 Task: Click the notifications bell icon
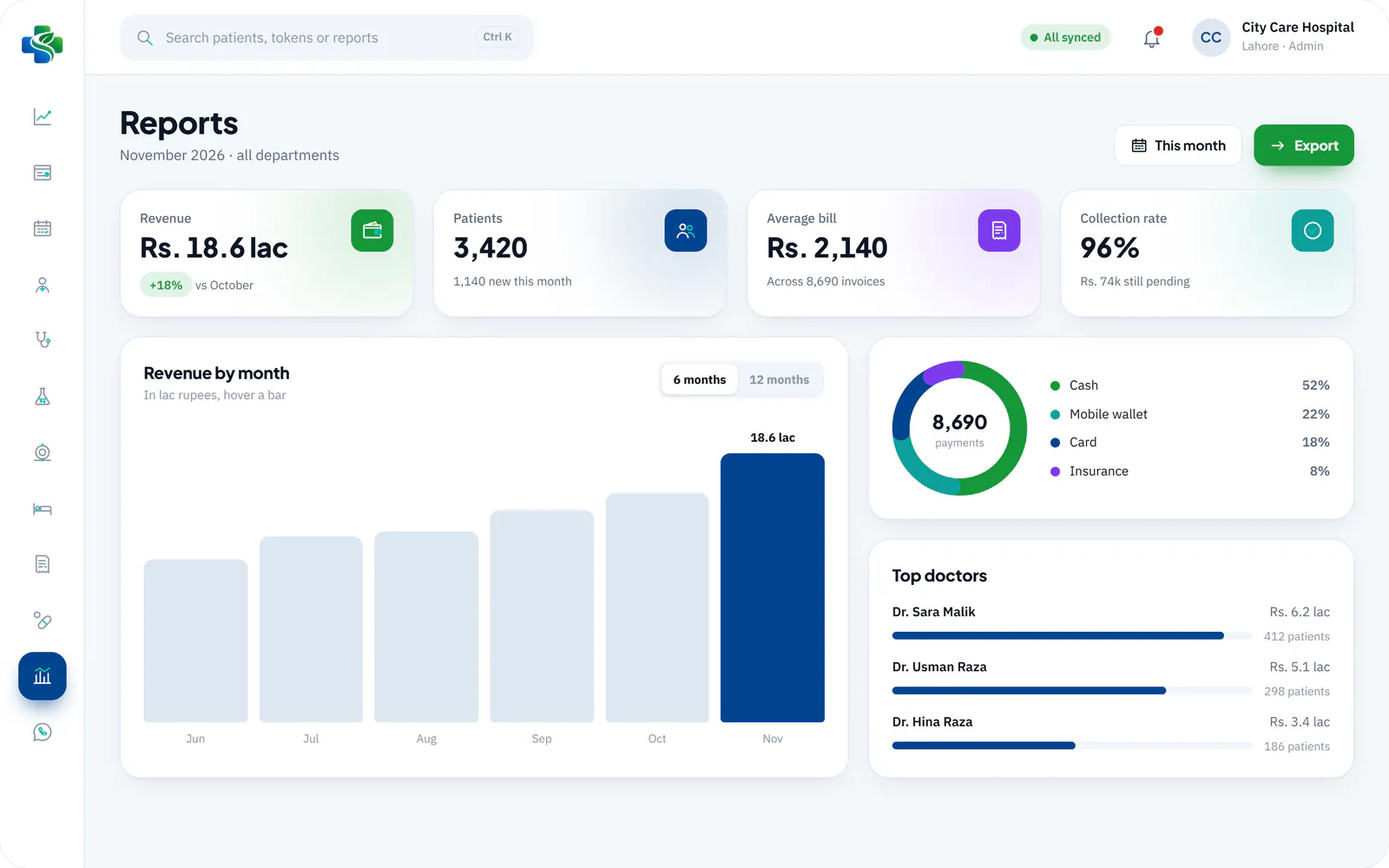[1152, 38]
